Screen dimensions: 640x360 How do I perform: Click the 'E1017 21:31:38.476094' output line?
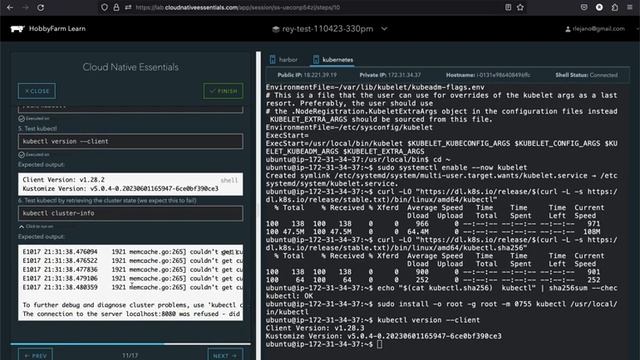(x=132, y=252)
